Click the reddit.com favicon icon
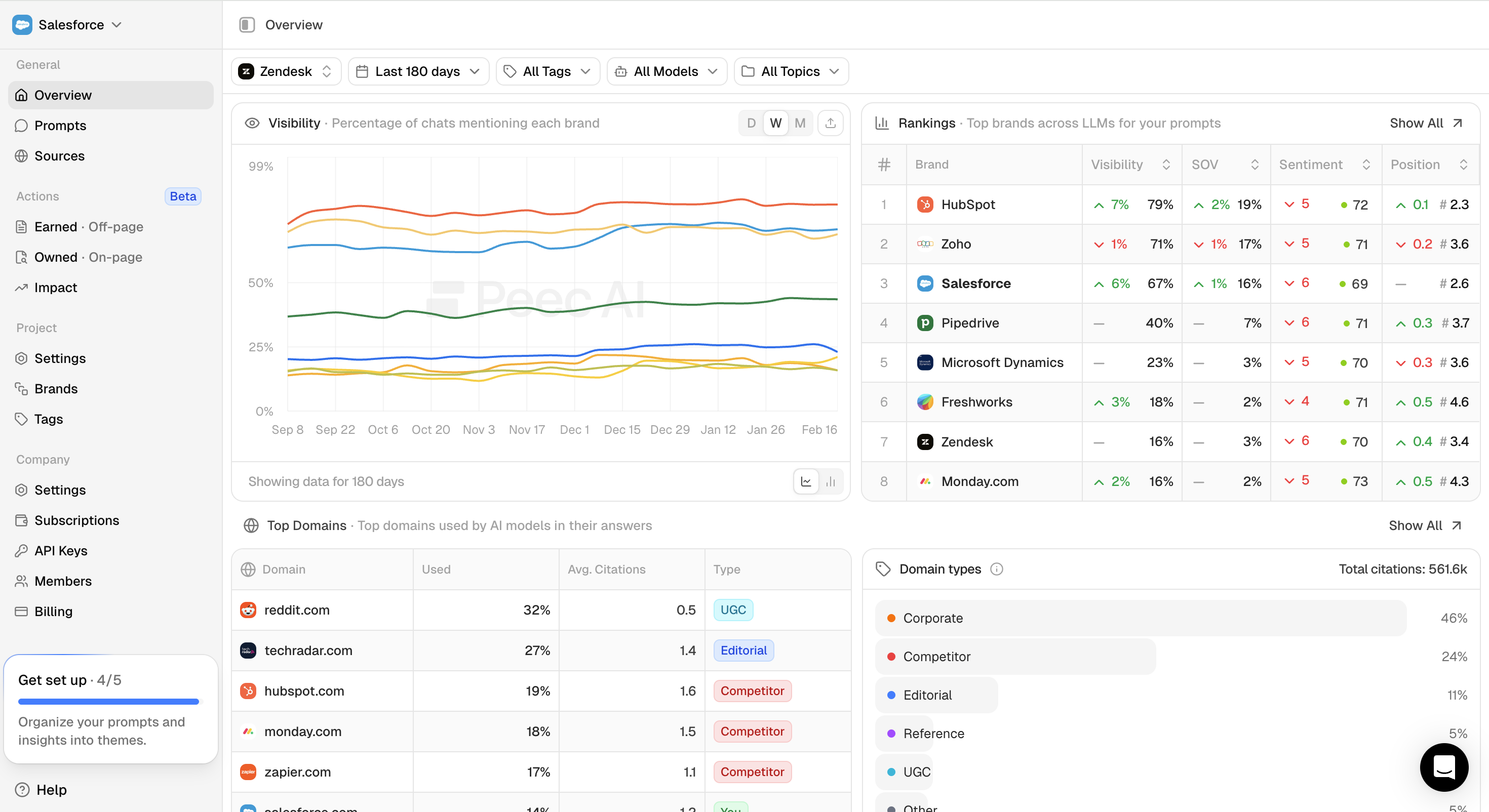This screenshot has height=812, width=1489. click(248, 610)
